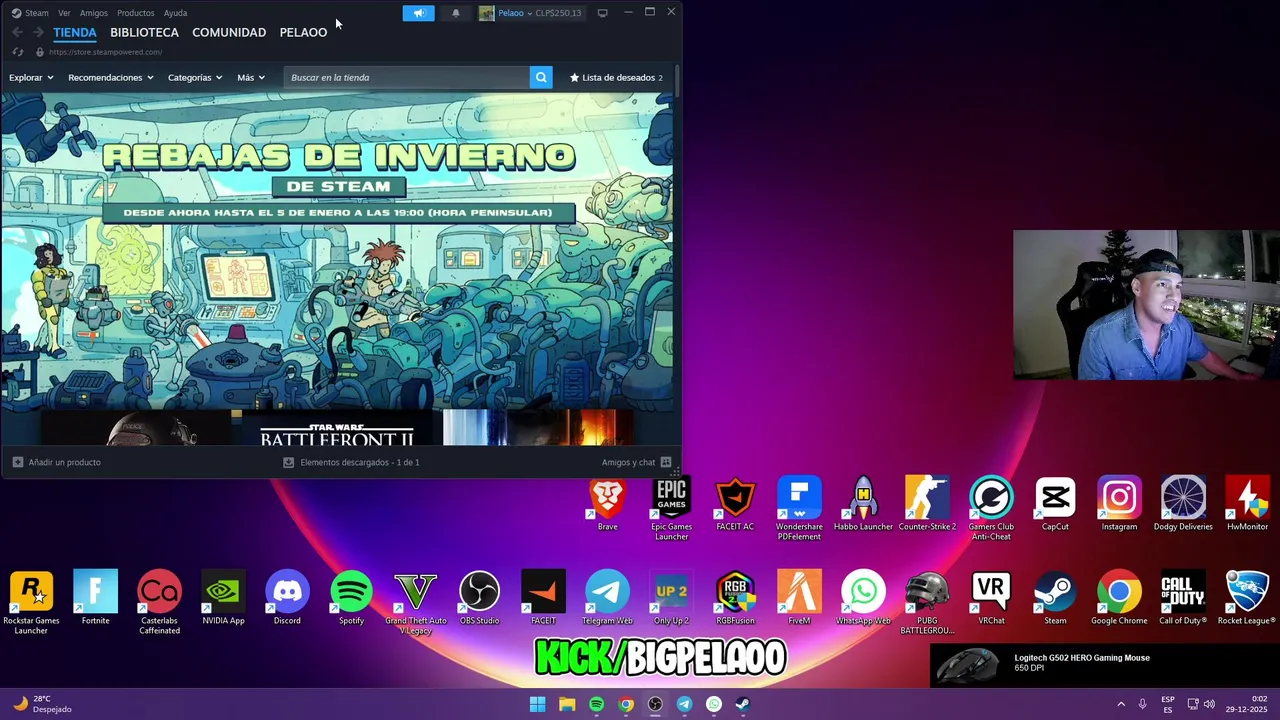Open the Categorías dropdown menu
This screenshot has height=720, width=1280.
tap(195, 77)
